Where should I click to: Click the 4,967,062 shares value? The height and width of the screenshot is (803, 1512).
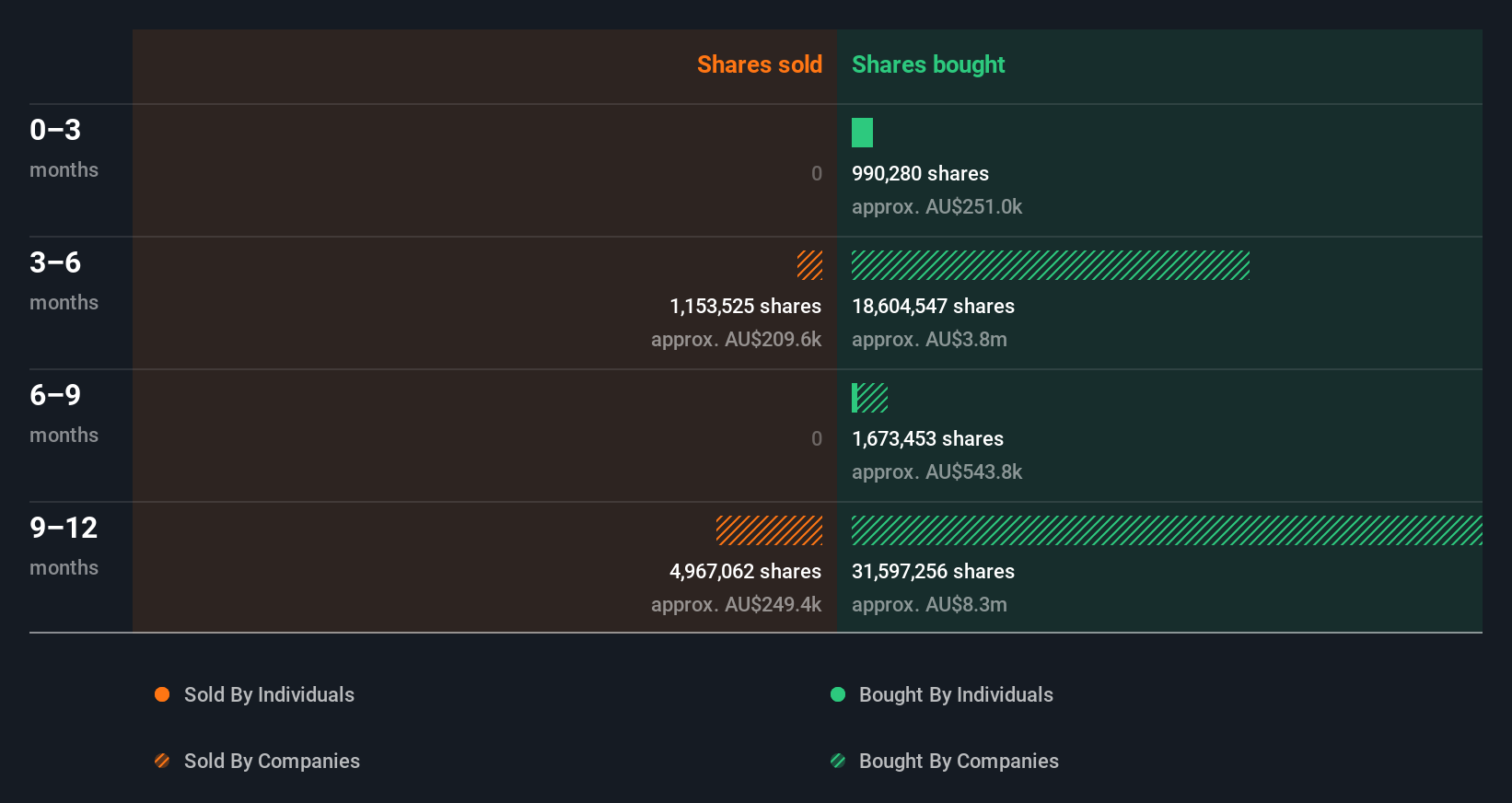pos(745,571)
